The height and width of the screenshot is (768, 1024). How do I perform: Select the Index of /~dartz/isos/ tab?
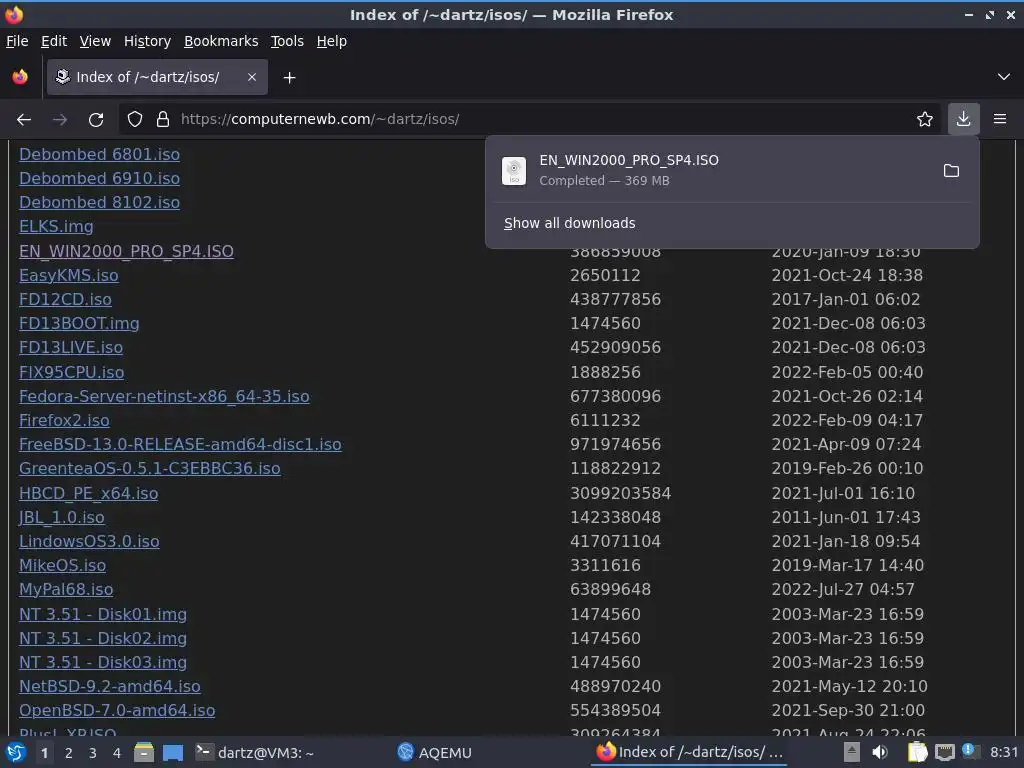point(157,77)
